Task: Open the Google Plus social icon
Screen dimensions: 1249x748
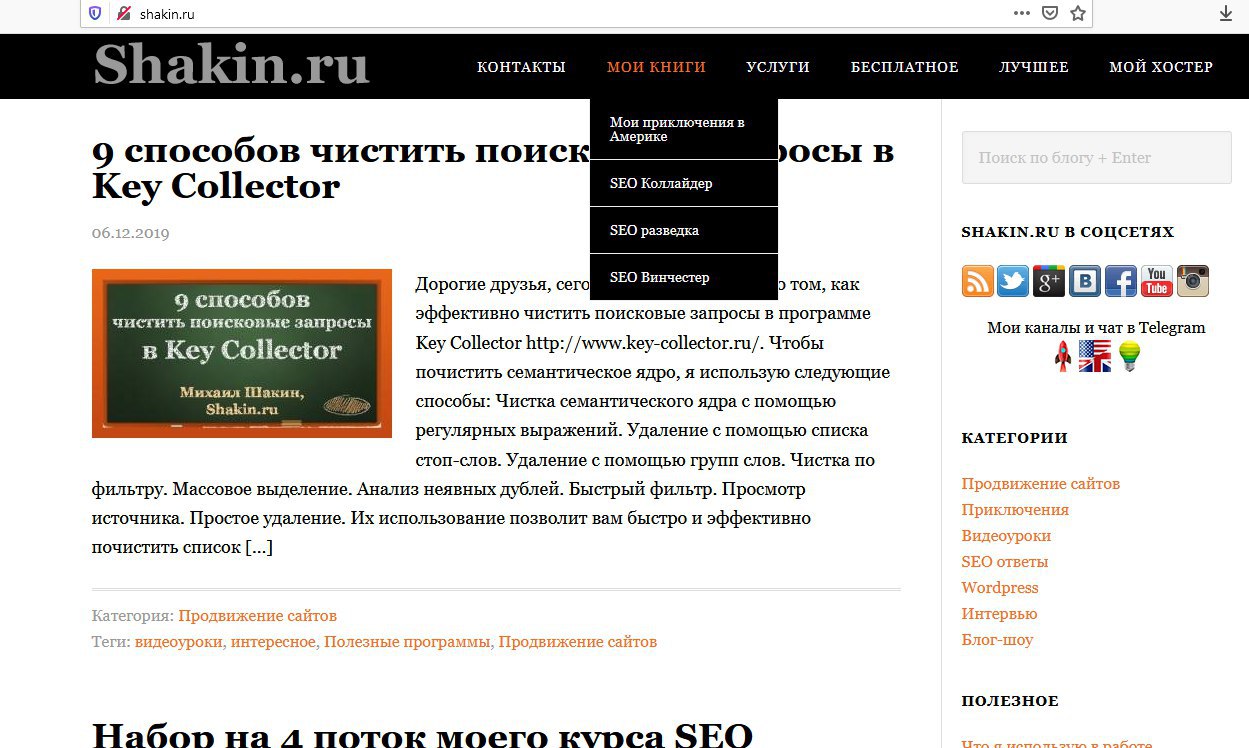Action: click(x=1048, y=281)
